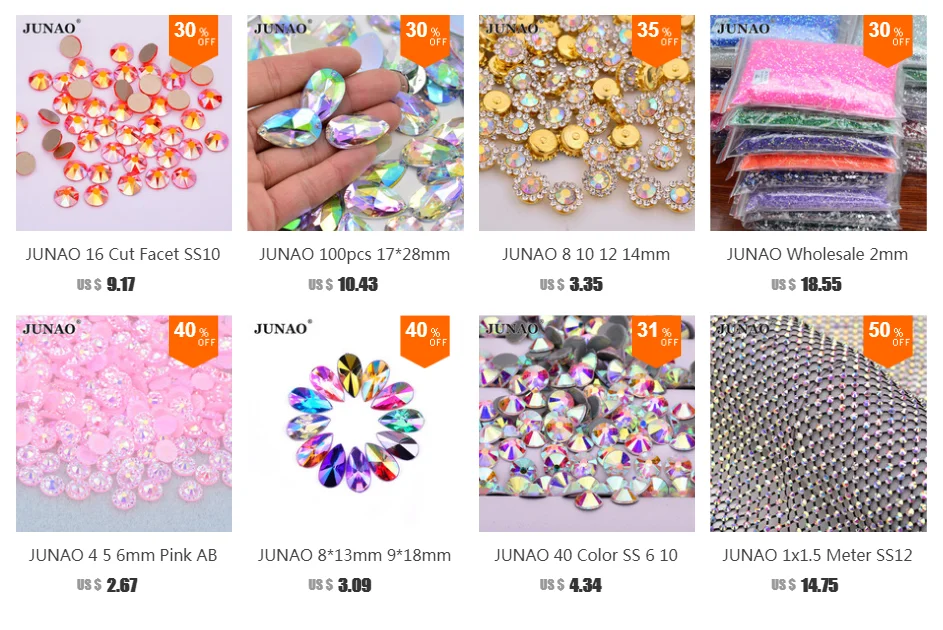Click the JUNAO 4 5 6mm Pink AB title
Image resolution: width=943 pixels, height=630 pixels.
[x=123, y=555]
